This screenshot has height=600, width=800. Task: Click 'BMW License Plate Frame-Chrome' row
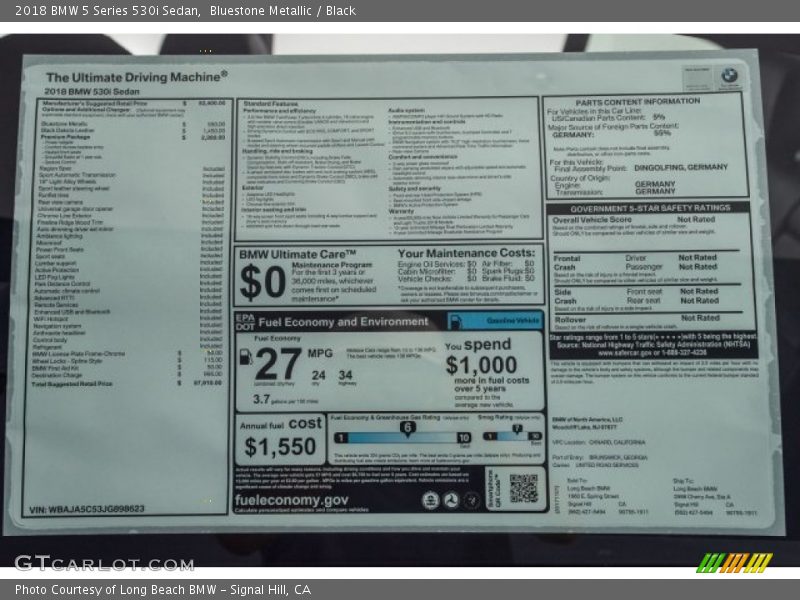click(127, 353)
